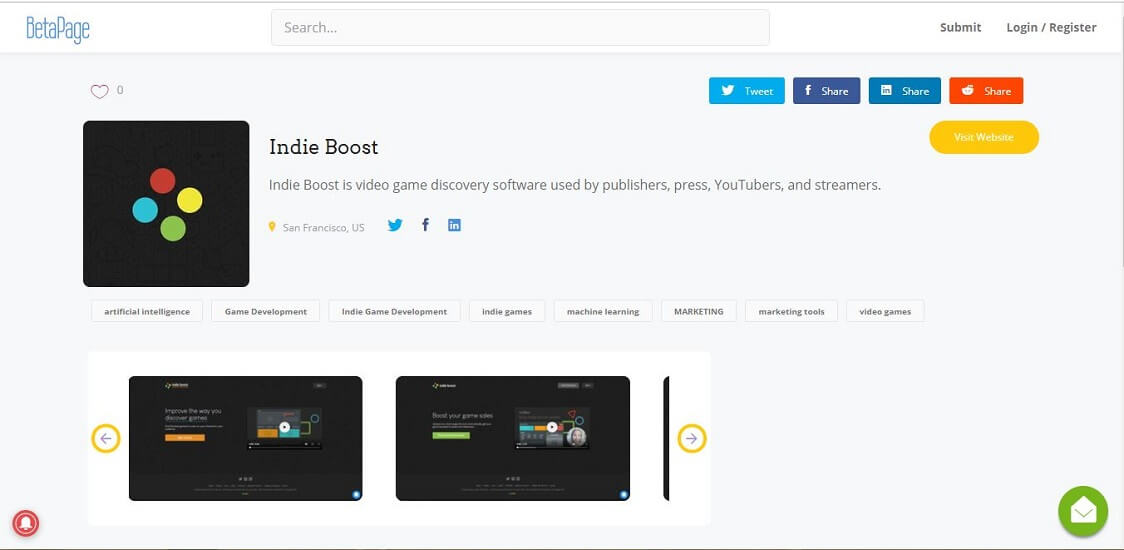Image resolution: width=1124 pixels, height=550 pixels.
Task: Open Indie Boost's Facebook profile icon
Action: [x=425, y=225]
